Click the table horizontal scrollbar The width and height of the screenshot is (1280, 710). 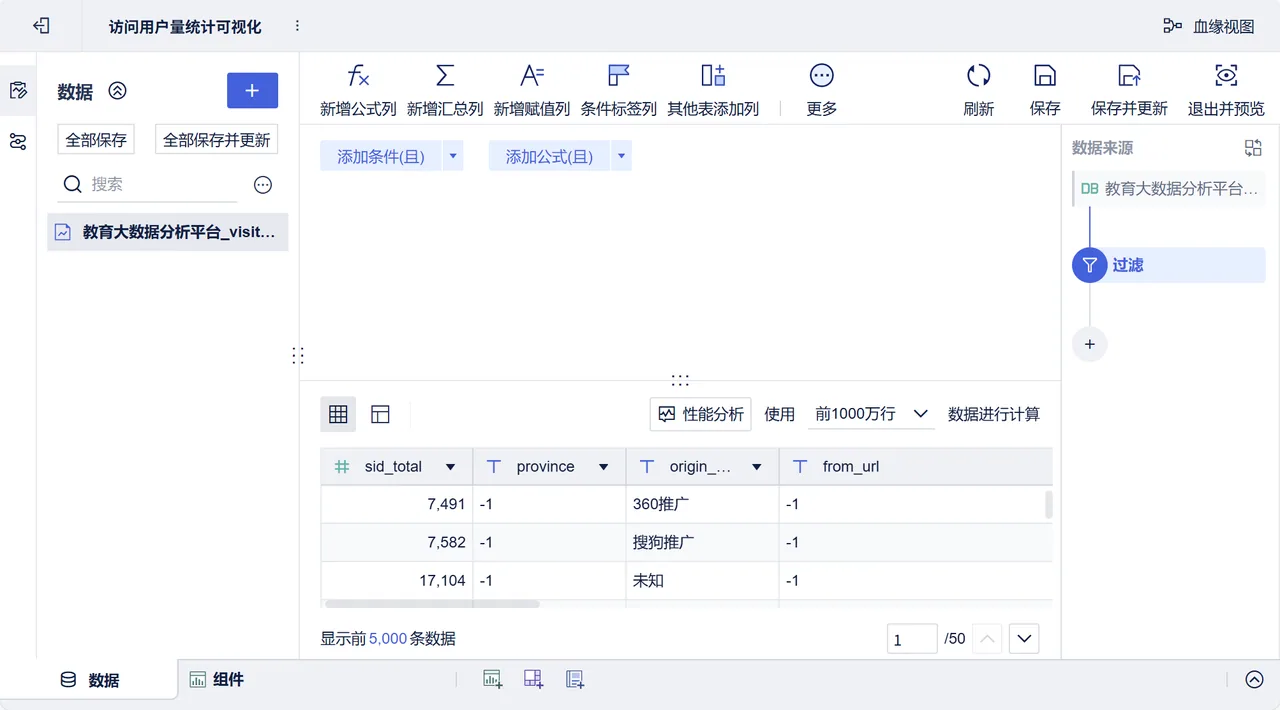432,604
